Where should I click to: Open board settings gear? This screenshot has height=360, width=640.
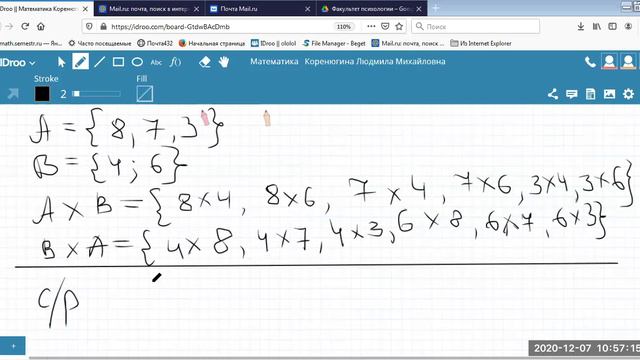(628, 94)
